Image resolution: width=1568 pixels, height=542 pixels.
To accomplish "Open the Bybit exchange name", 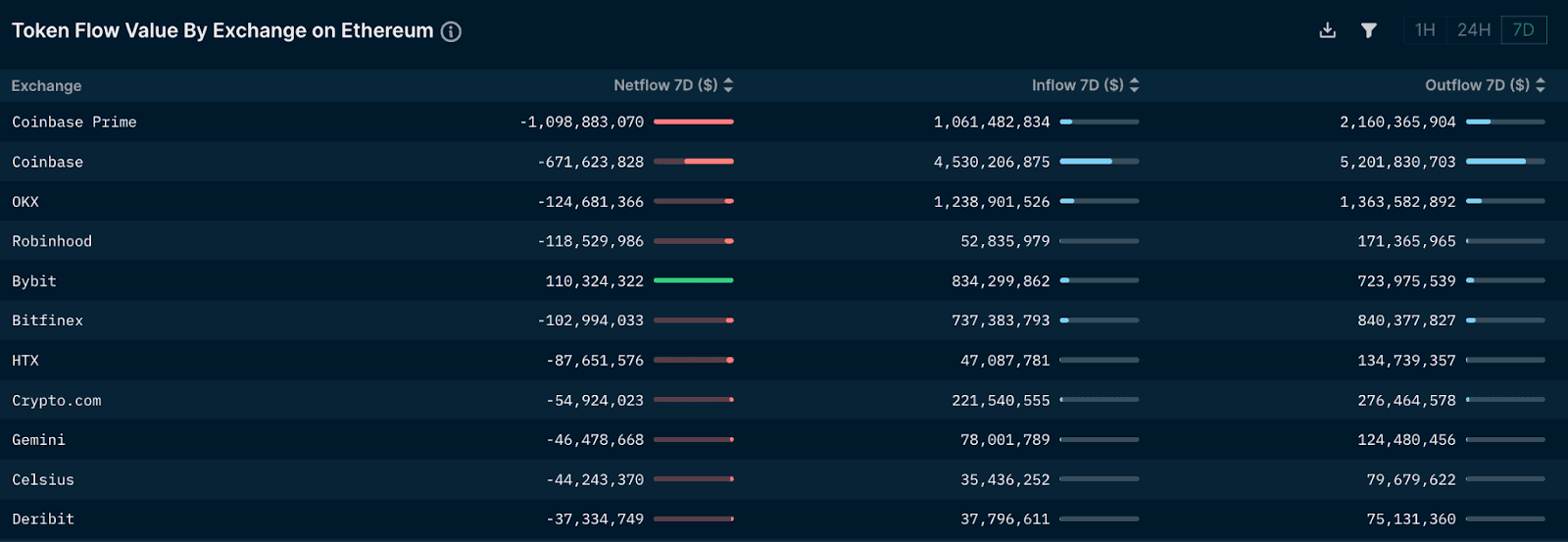I will click(x=34, y=281).
